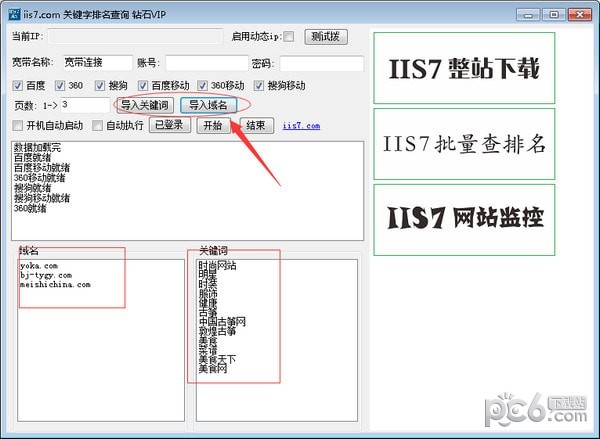Select keyword 时尚网站

[217, 265]
